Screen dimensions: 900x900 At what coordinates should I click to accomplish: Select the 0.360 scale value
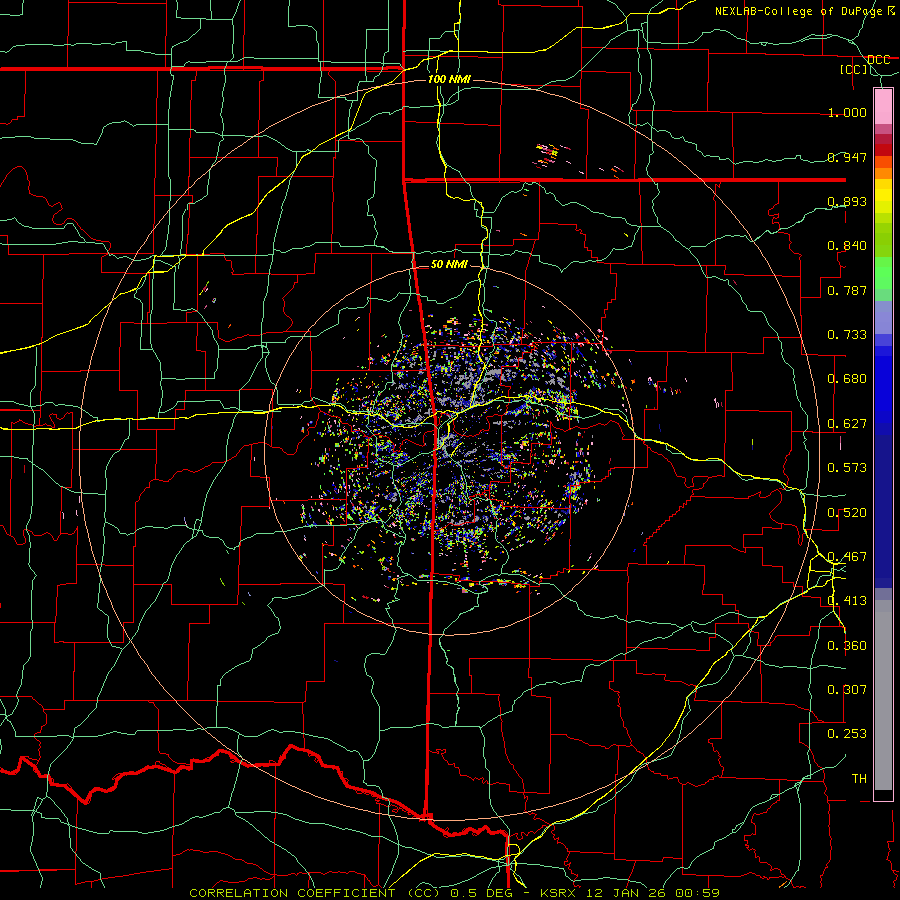(847, 646)
